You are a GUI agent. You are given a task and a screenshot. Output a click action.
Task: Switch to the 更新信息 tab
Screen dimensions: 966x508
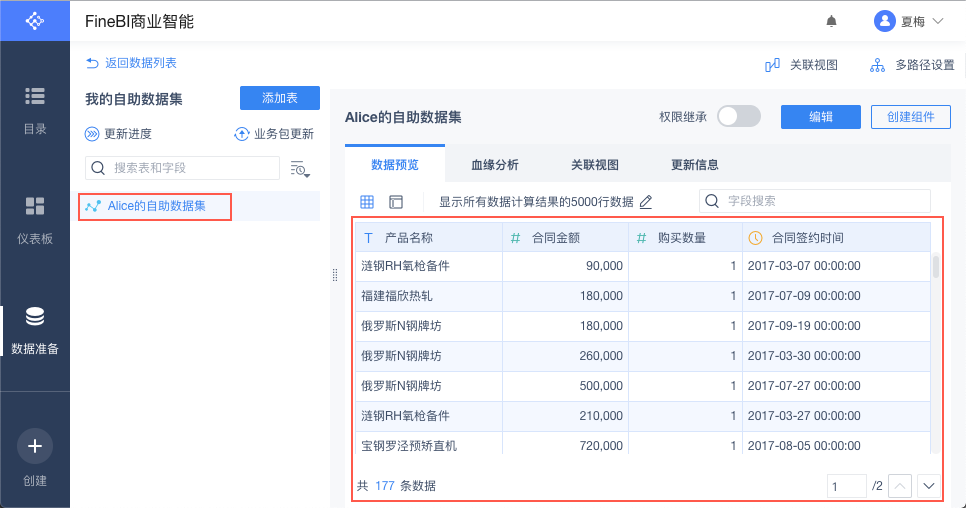coord(695,165)
